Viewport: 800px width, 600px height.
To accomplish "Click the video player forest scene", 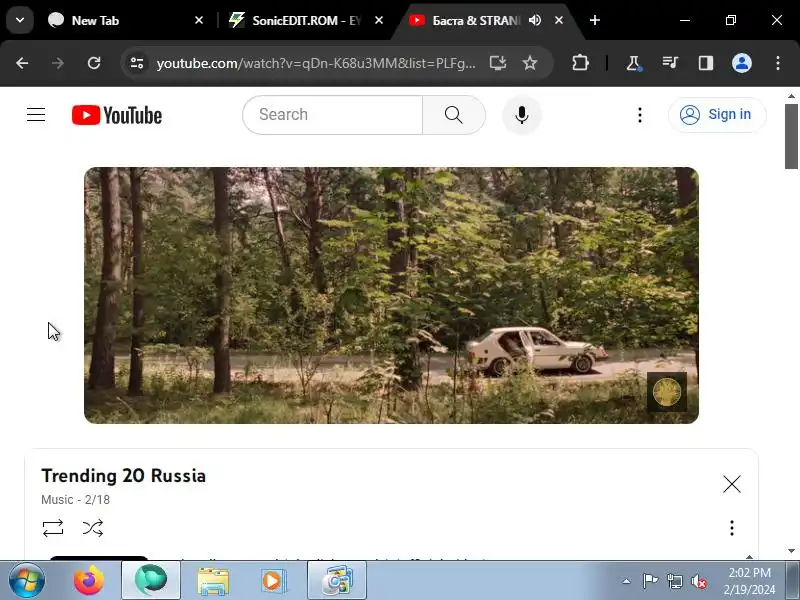I will (391, 295).
